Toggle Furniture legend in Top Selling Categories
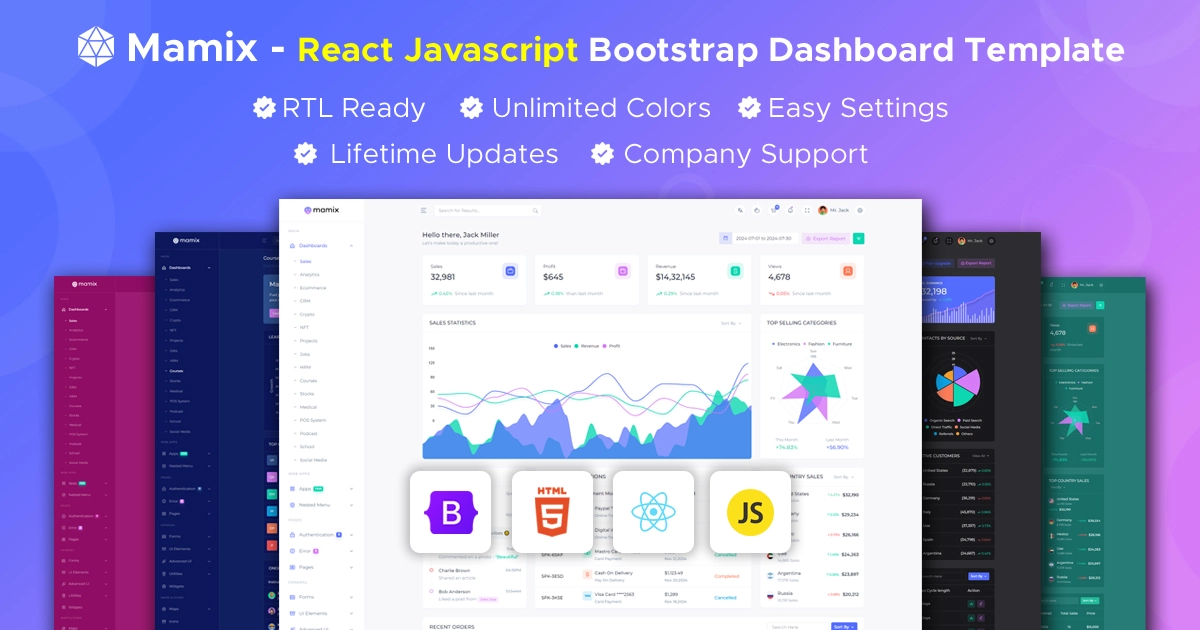Image resolution: width=1200 pixels, height=630 pixels. coord(841,343)
